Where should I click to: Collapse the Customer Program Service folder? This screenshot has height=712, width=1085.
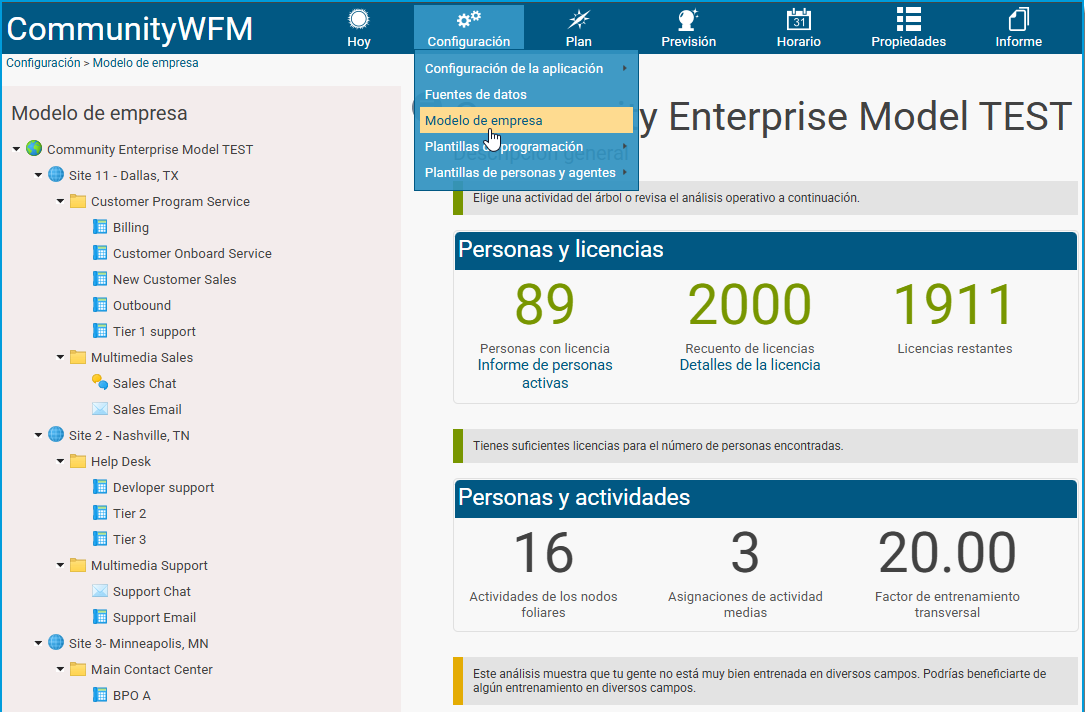click(60, 201)
